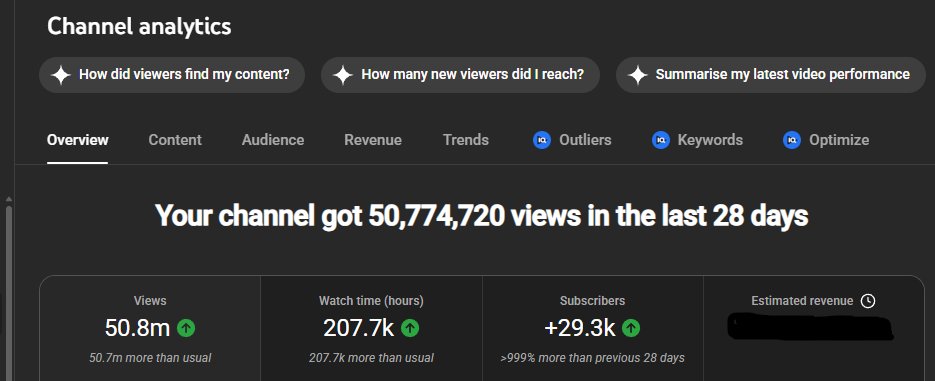
Task: Click the left sidebar scrollbar thumb
Action: [8, 292]
